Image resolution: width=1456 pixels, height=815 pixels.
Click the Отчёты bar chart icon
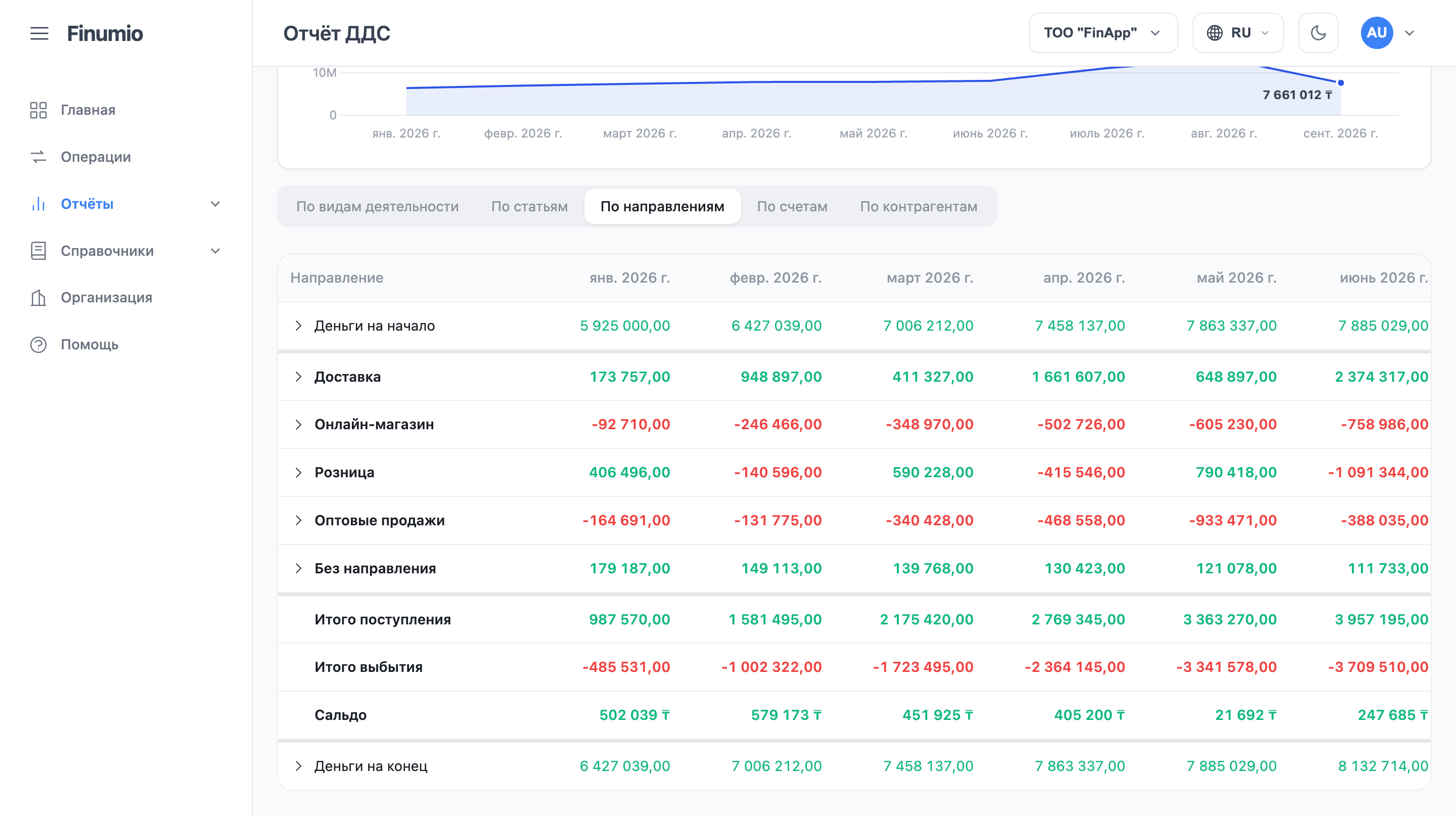(x=38, y=204)
